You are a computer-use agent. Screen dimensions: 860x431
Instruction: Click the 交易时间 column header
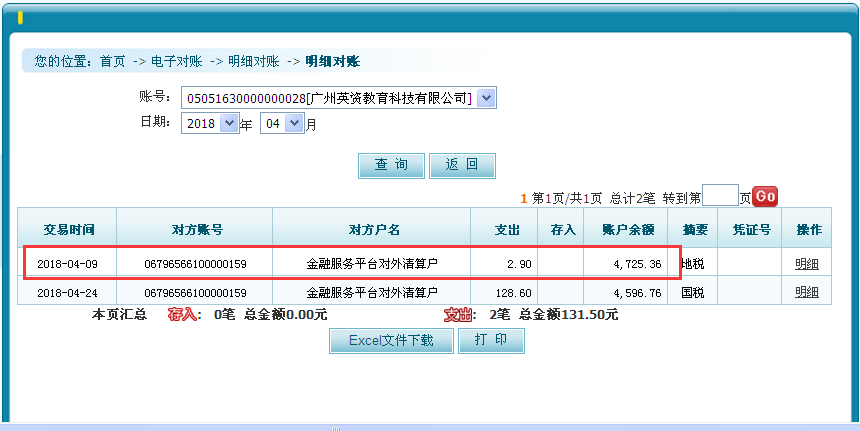point(68,229)
